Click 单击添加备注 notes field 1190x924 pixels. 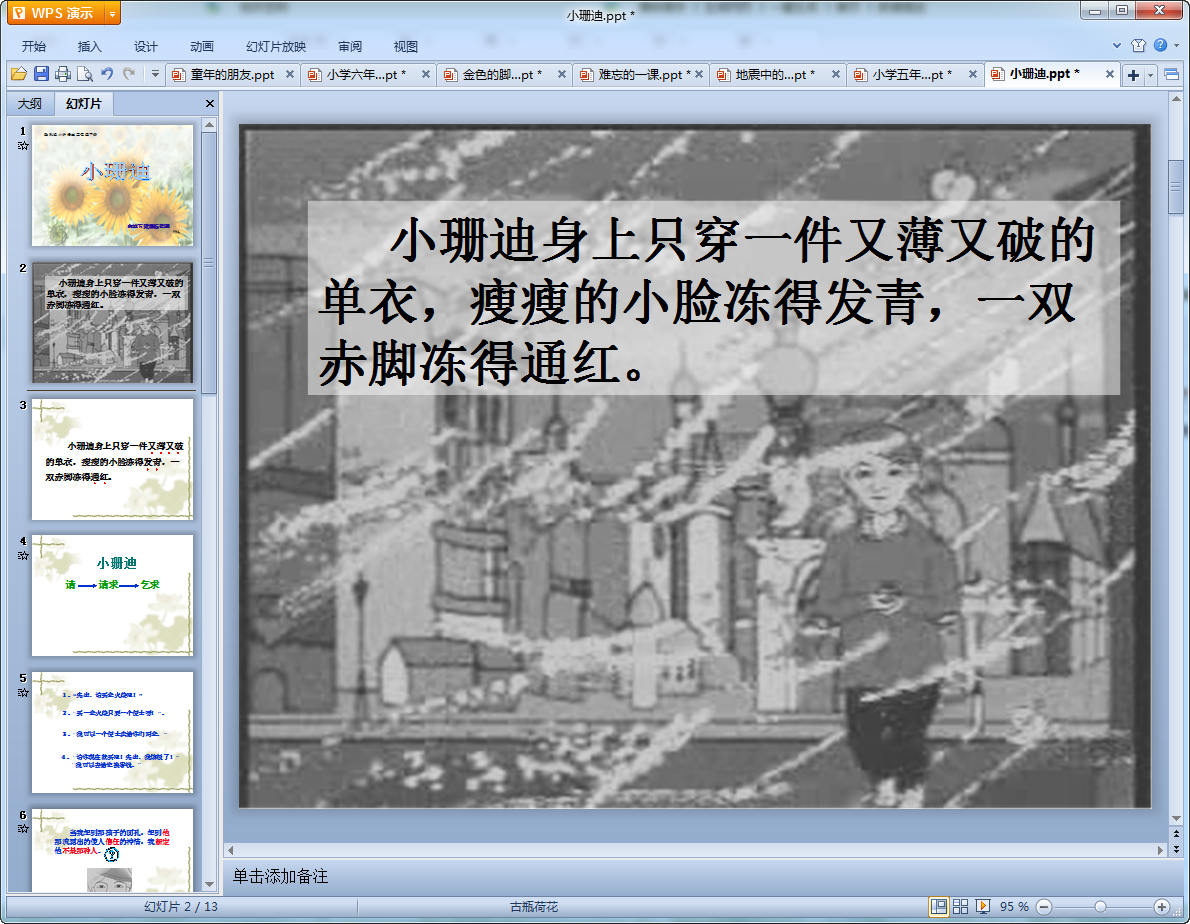point(280,876)
